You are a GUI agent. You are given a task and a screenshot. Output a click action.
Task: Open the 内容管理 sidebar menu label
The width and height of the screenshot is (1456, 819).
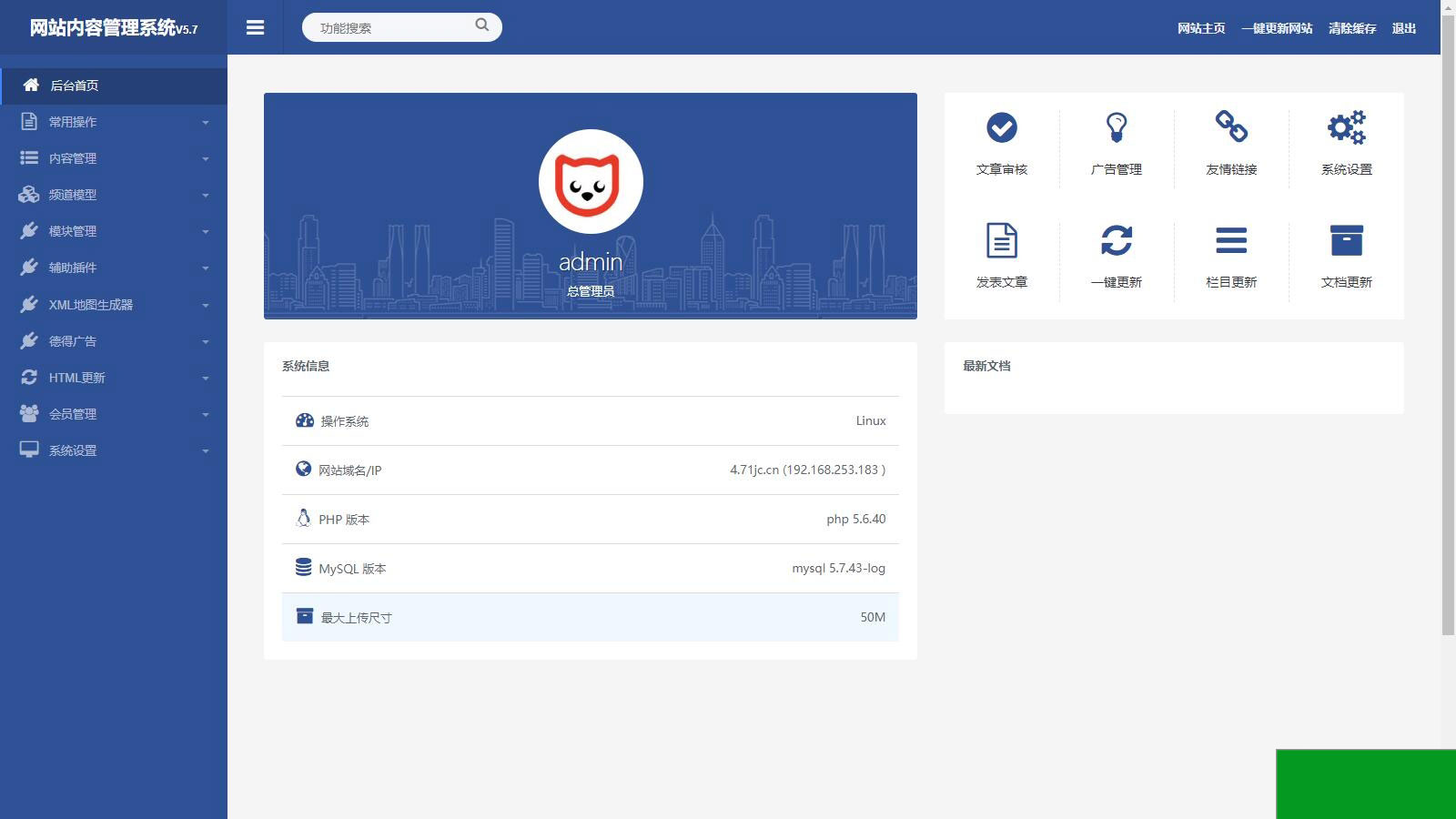coord(73,158)
